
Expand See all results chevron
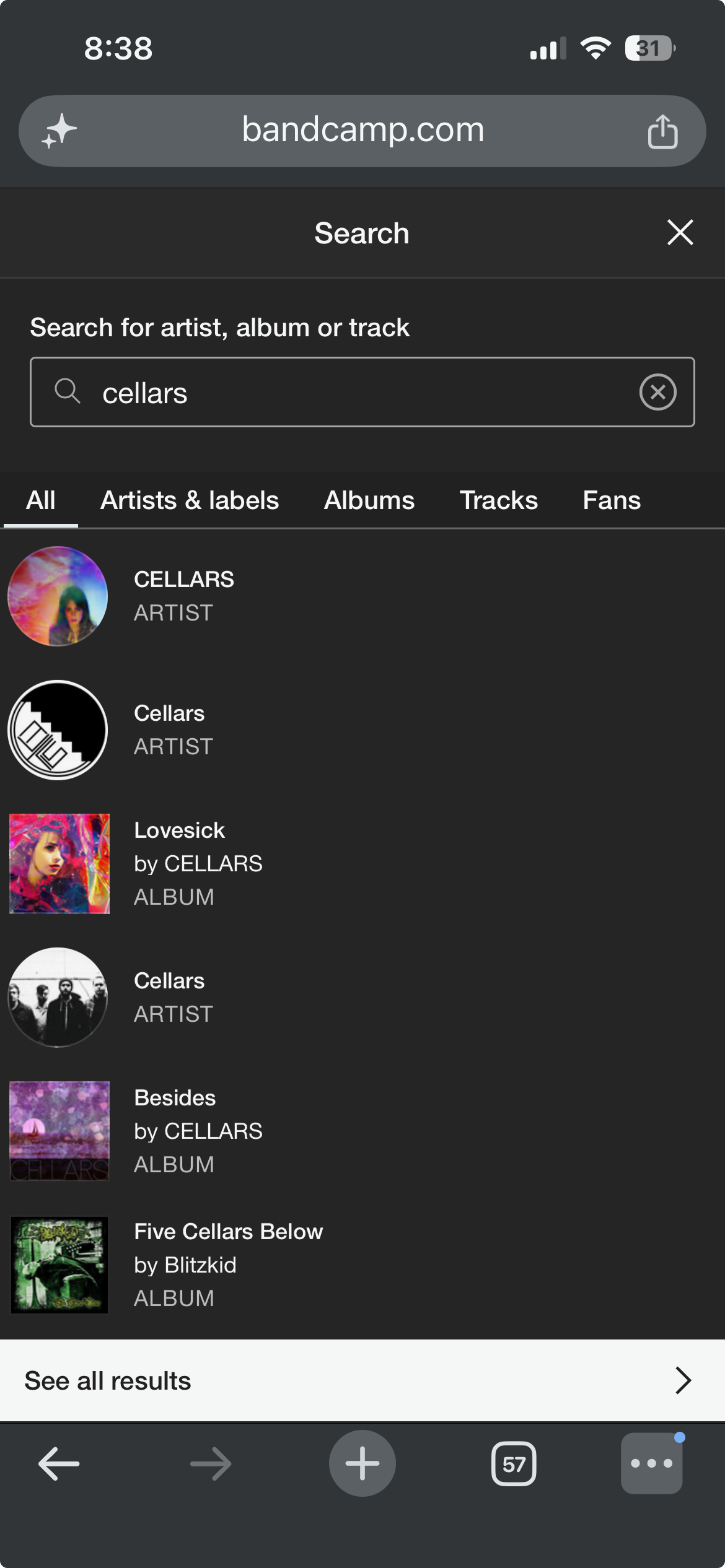[x=682, y=1380]
